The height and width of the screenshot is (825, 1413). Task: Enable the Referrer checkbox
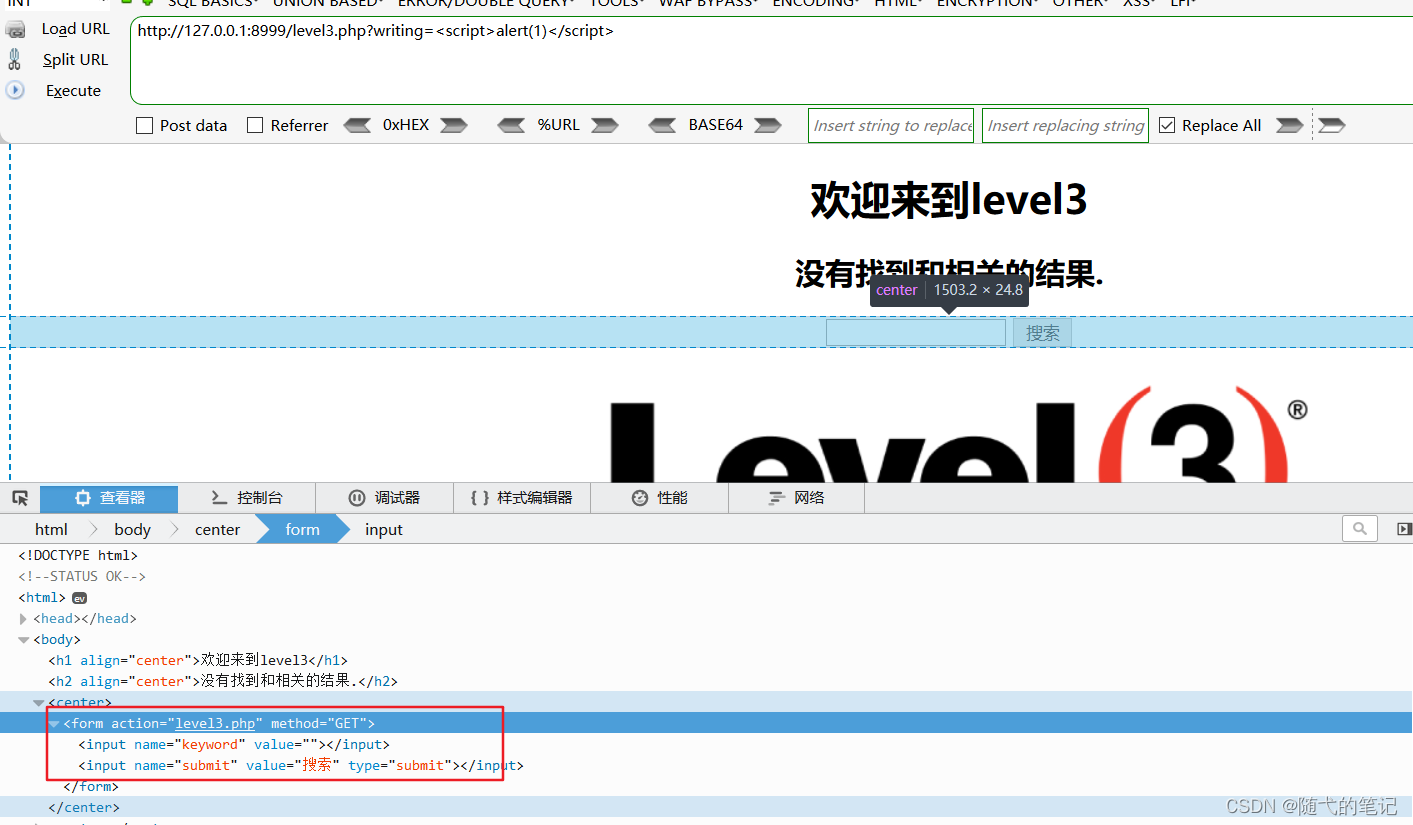coord(255,125)
